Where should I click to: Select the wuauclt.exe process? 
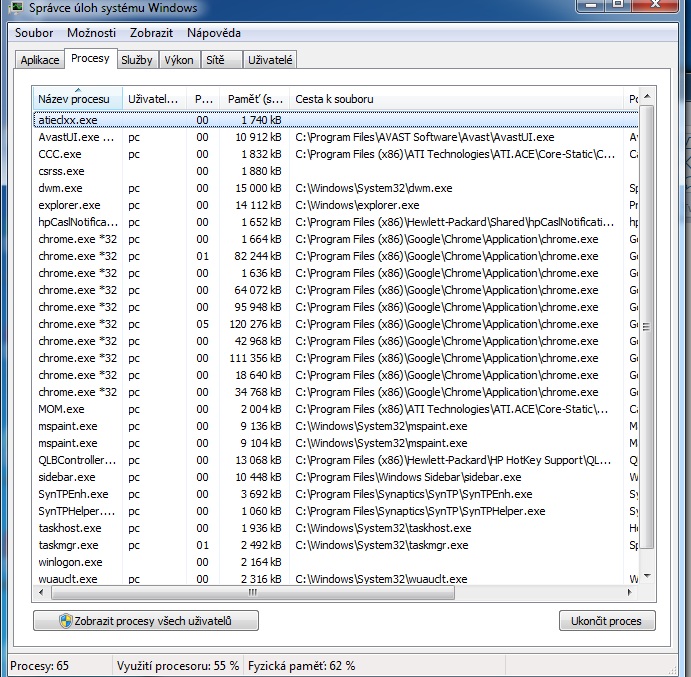click(x=336, y=579)
